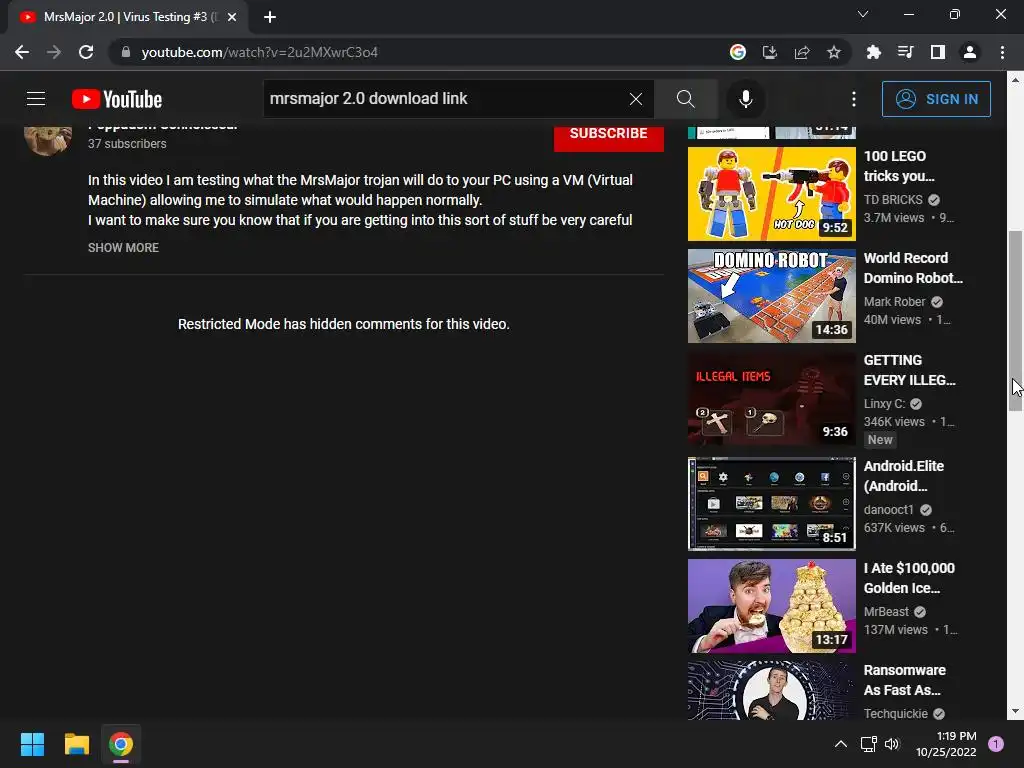This screenshot has width=1024, height=768.
Task: Click the SIGN IN button
Action: coord(936,99)
